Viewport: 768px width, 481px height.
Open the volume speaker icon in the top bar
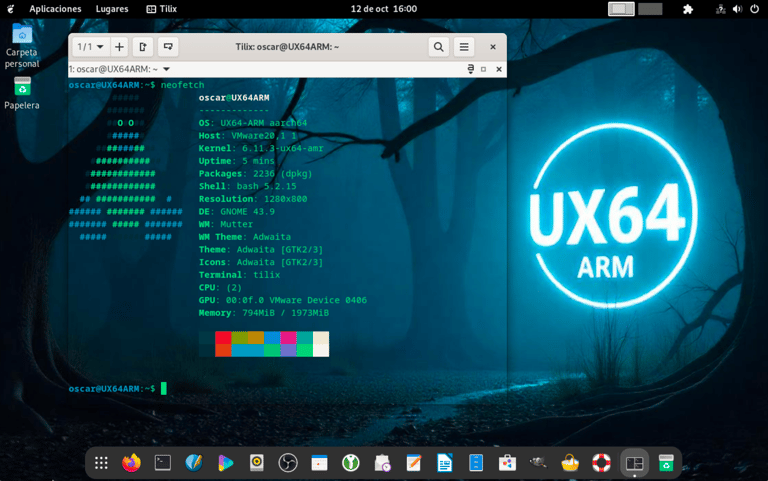click(737, 9)
